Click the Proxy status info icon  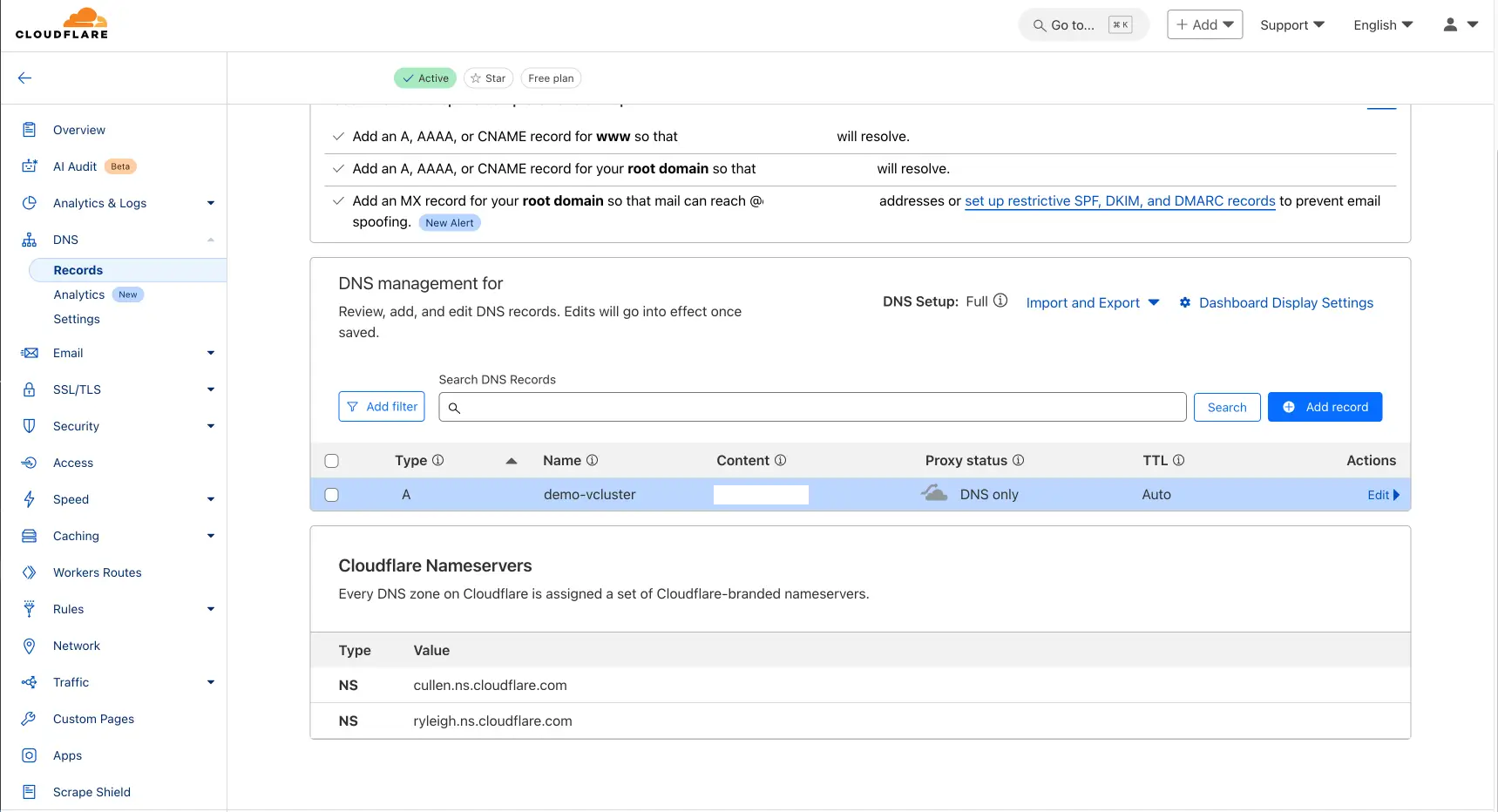tap(1018, 460)
